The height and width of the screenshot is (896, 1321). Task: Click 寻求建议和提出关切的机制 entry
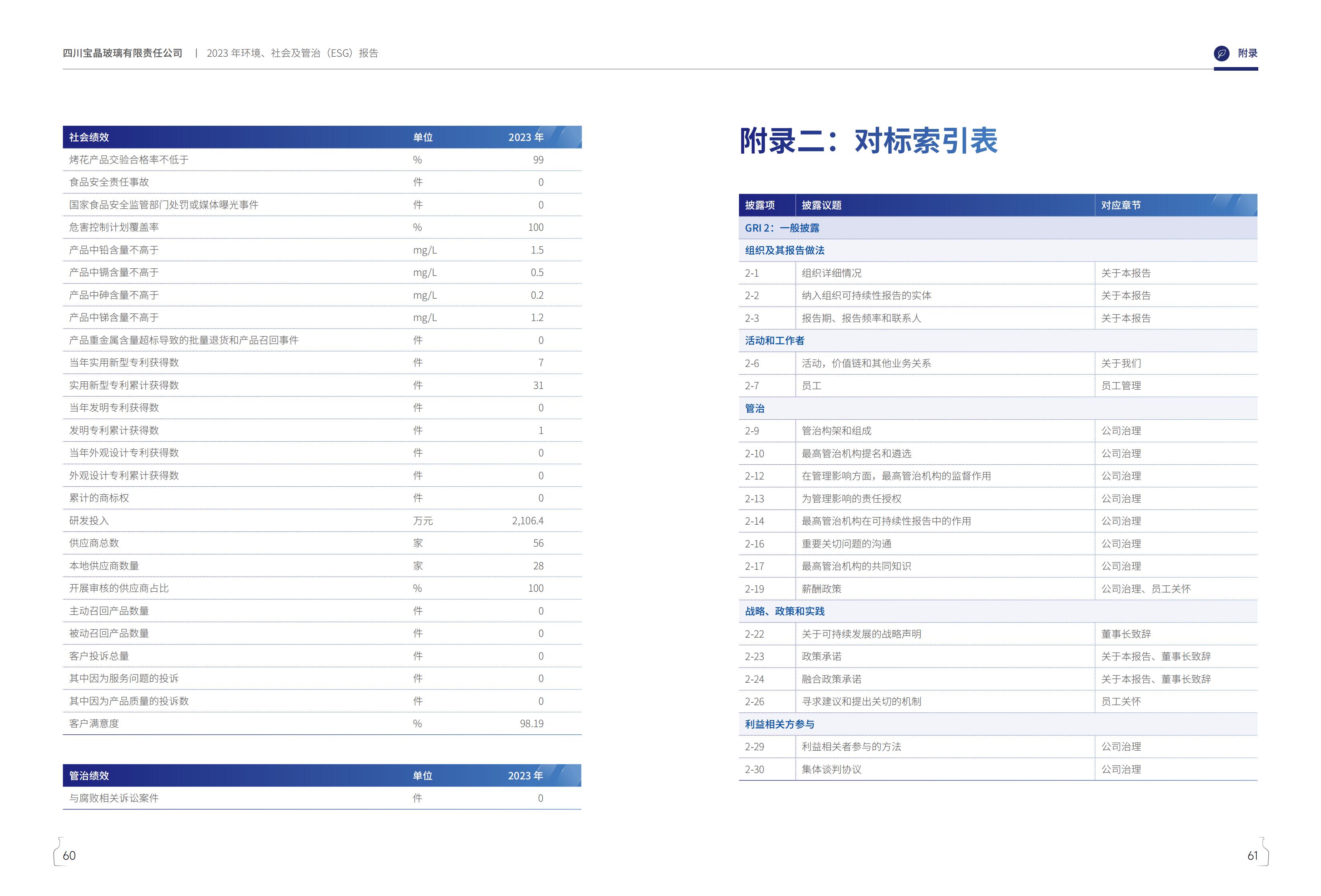pos(861,702)
